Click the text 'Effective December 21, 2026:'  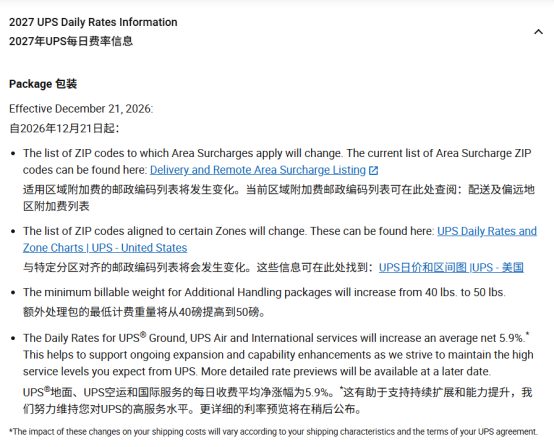pyautogui.click(x=81, y=109)
